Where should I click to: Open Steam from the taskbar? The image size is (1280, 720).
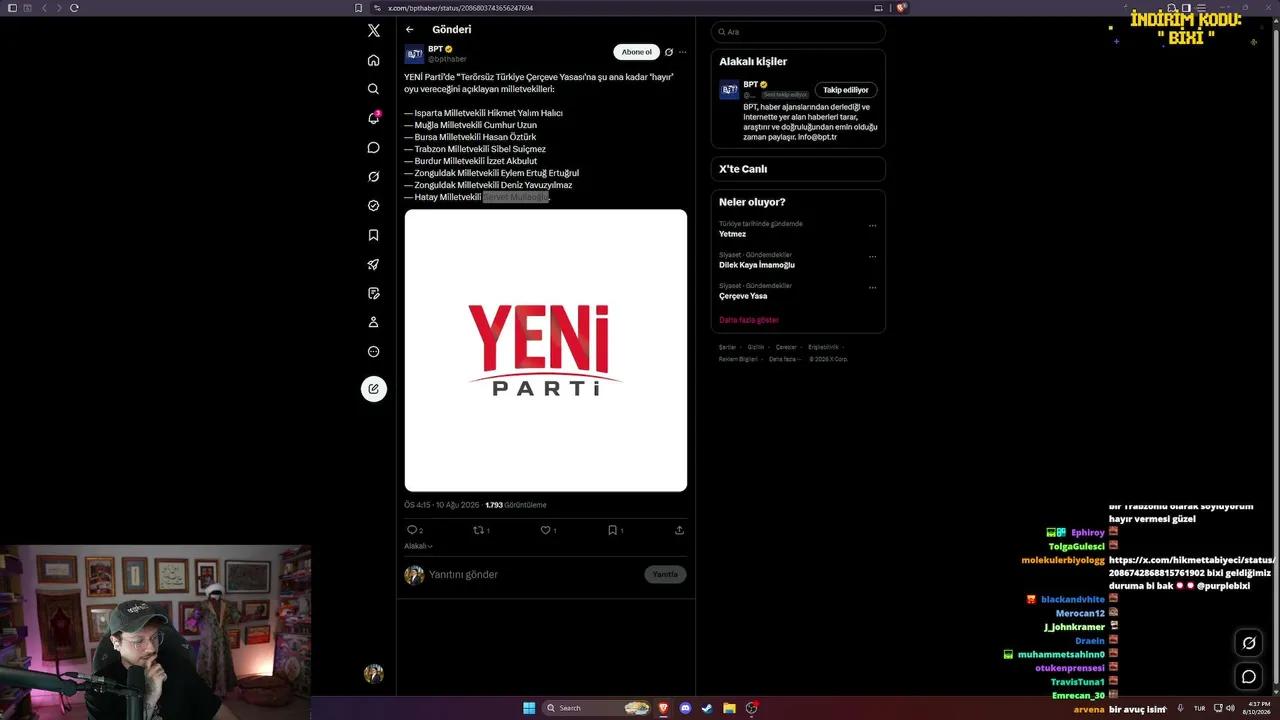tap(707, 708)
